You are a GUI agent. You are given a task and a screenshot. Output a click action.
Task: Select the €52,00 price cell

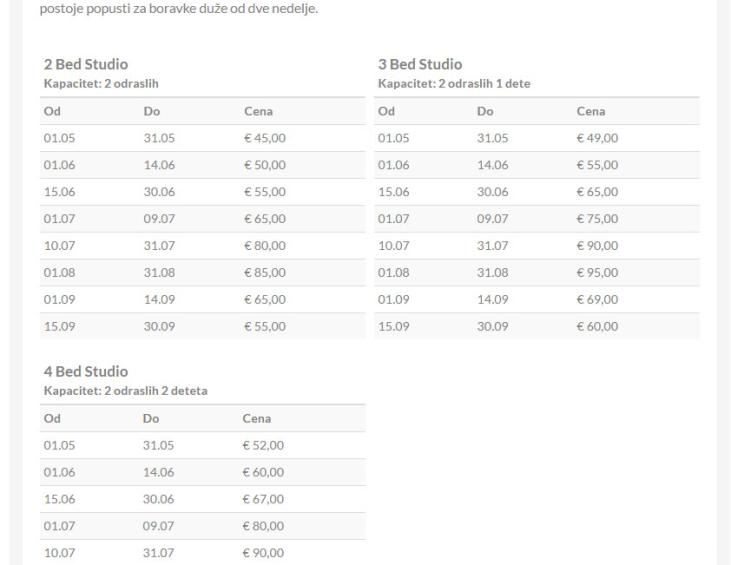point(264,446)
